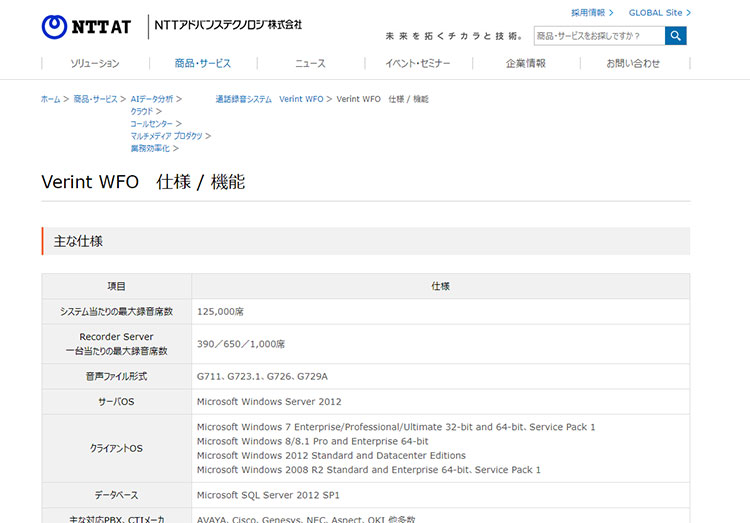Click the 項目 column header
Screen dimensions: 750x523
[x=116, y=286]
